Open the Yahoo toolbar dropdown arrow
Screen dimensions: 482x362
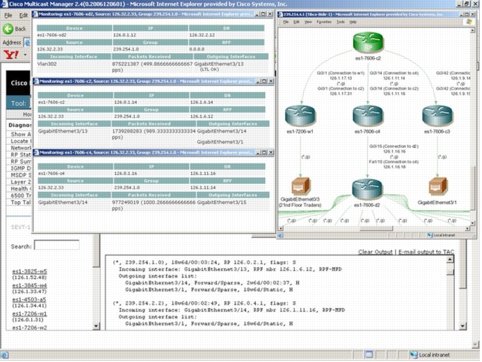(x=25, y=55)
